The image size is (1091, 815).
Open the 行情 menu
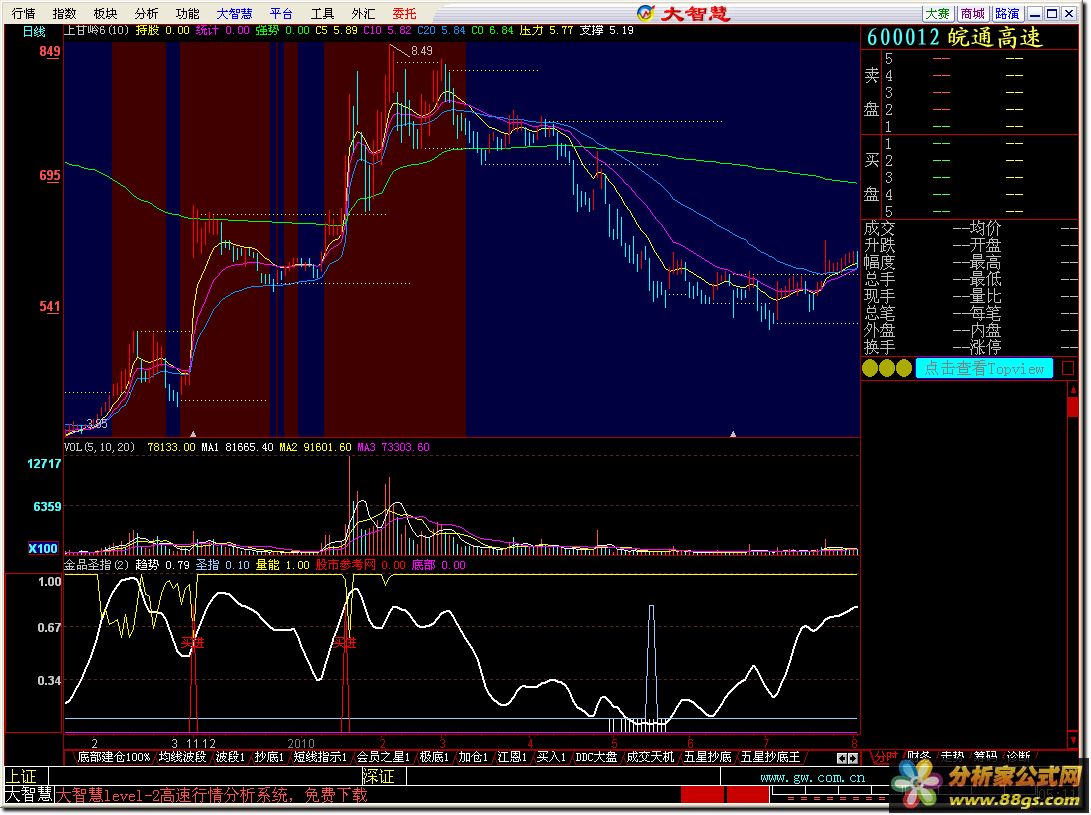[x=23, y=13]
